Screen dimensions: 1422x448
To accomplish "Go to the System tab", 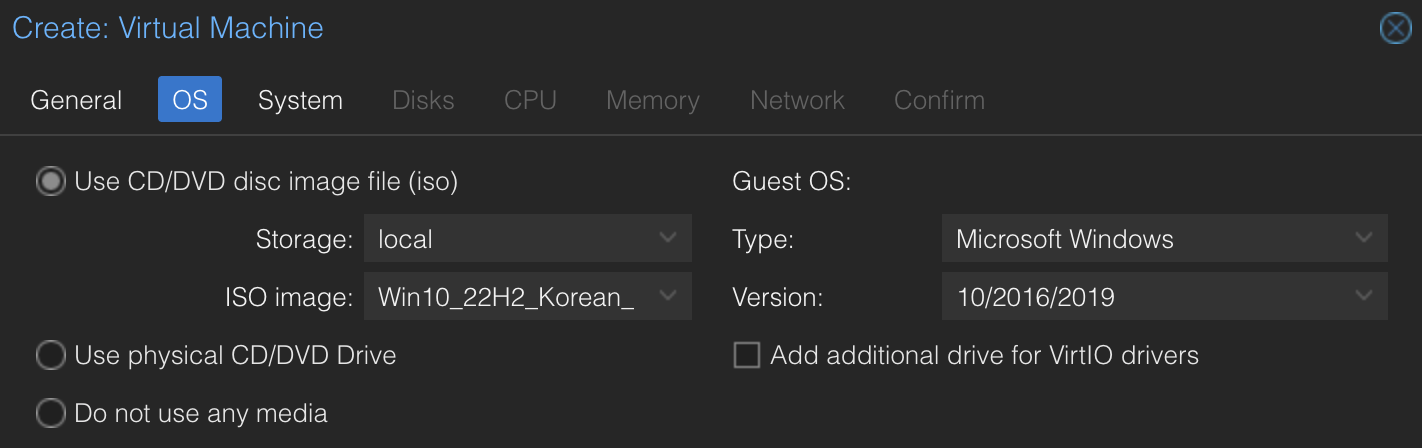I will (x=300, y=100).
